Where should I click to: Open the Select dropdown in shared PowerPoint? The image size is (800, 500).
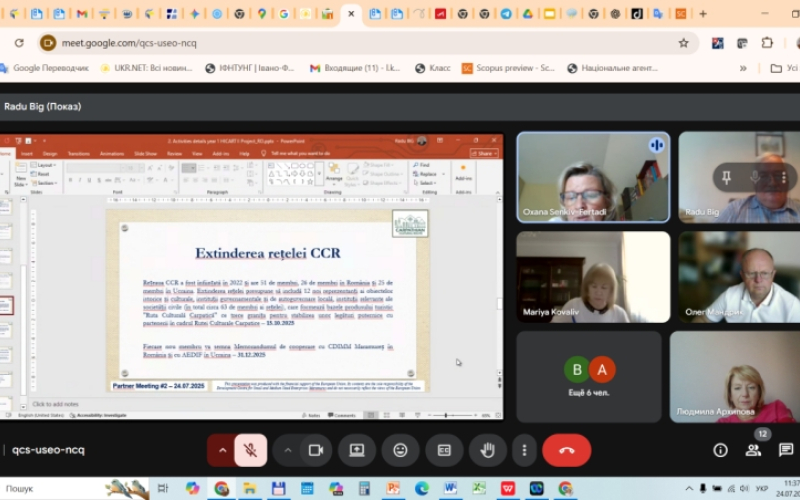pyautogui.click(x=425, y=183)
